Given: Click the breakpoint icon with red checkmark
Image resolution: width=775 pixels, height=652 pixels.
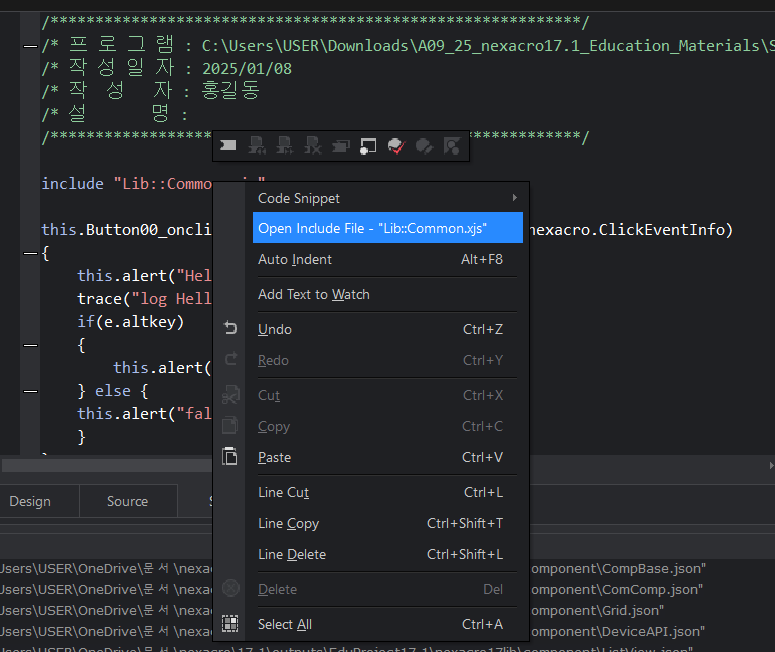Looking at the screenshot, I should [x=396, y=146].
